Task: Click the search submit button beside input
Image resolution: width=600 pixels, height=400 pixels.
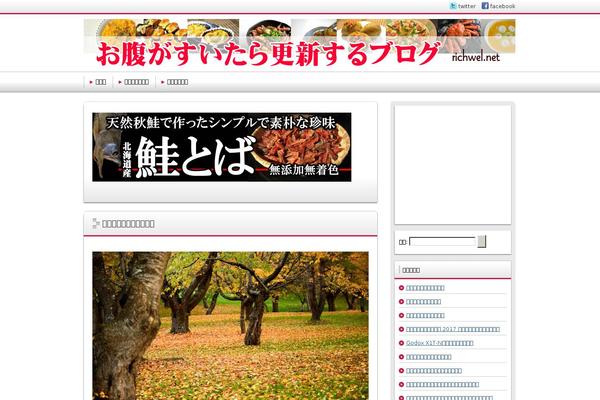Action: point(482,242)
